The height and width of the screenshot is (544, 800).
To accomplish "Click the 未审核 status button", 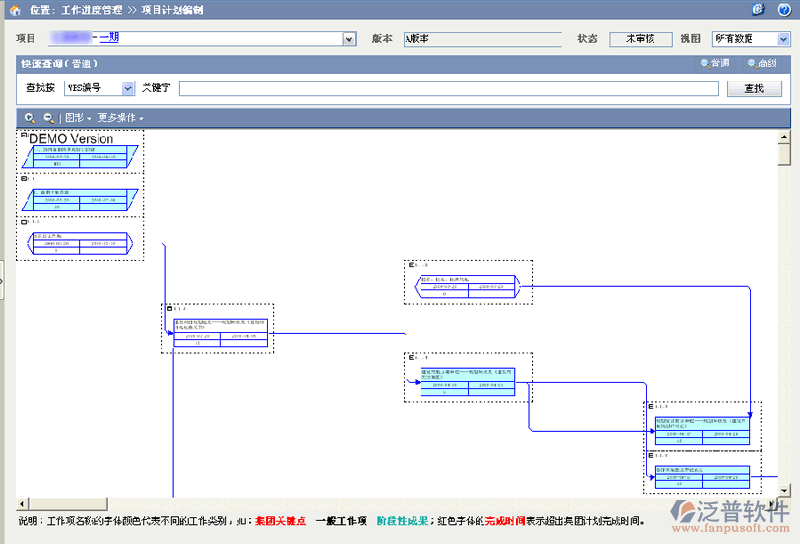I will pyautogui.click(x=640, y=39).
